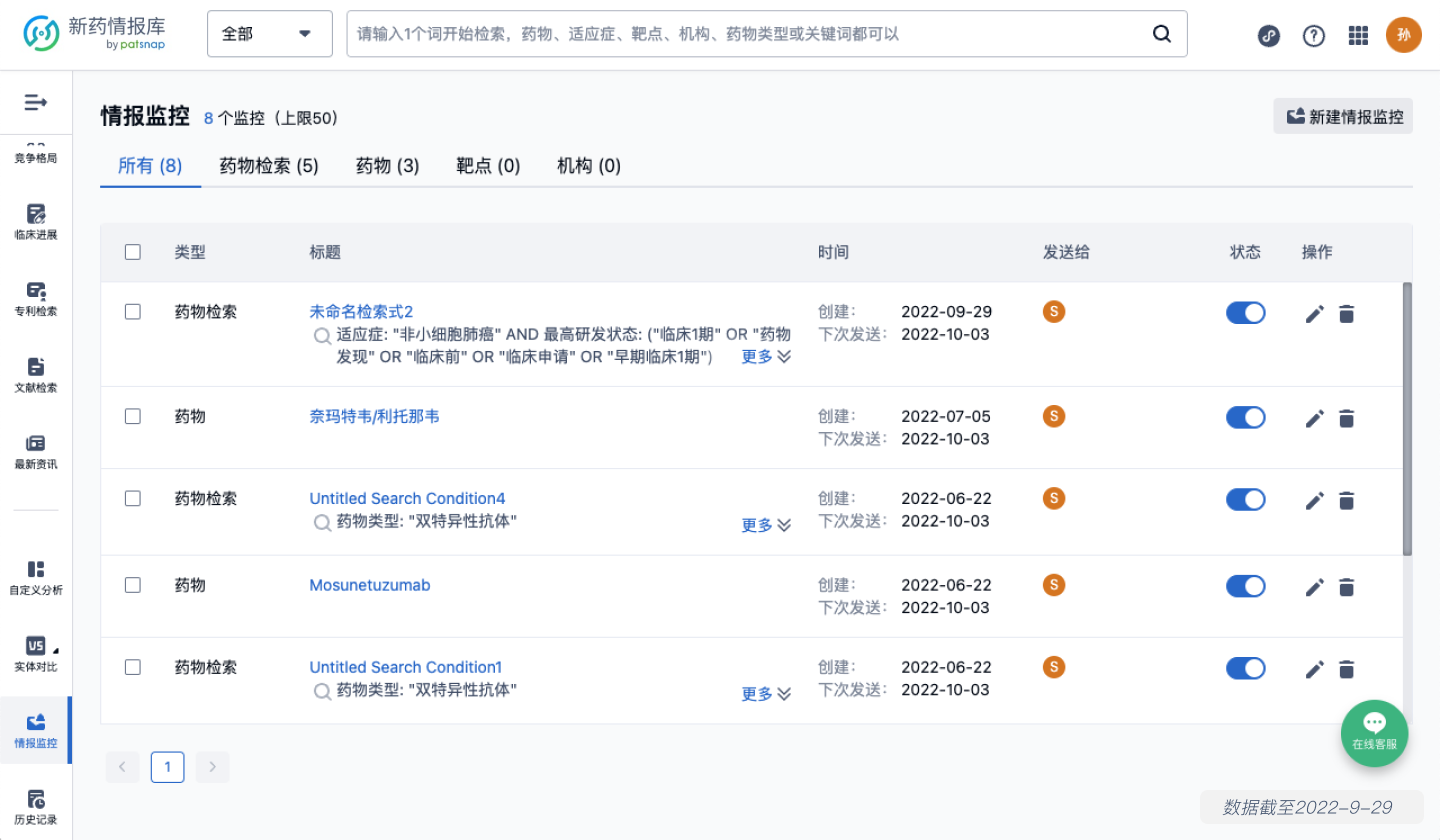Open 自定义分析 sidebar item
Screen dimensions: 1440x840
(x=36, y=578)
